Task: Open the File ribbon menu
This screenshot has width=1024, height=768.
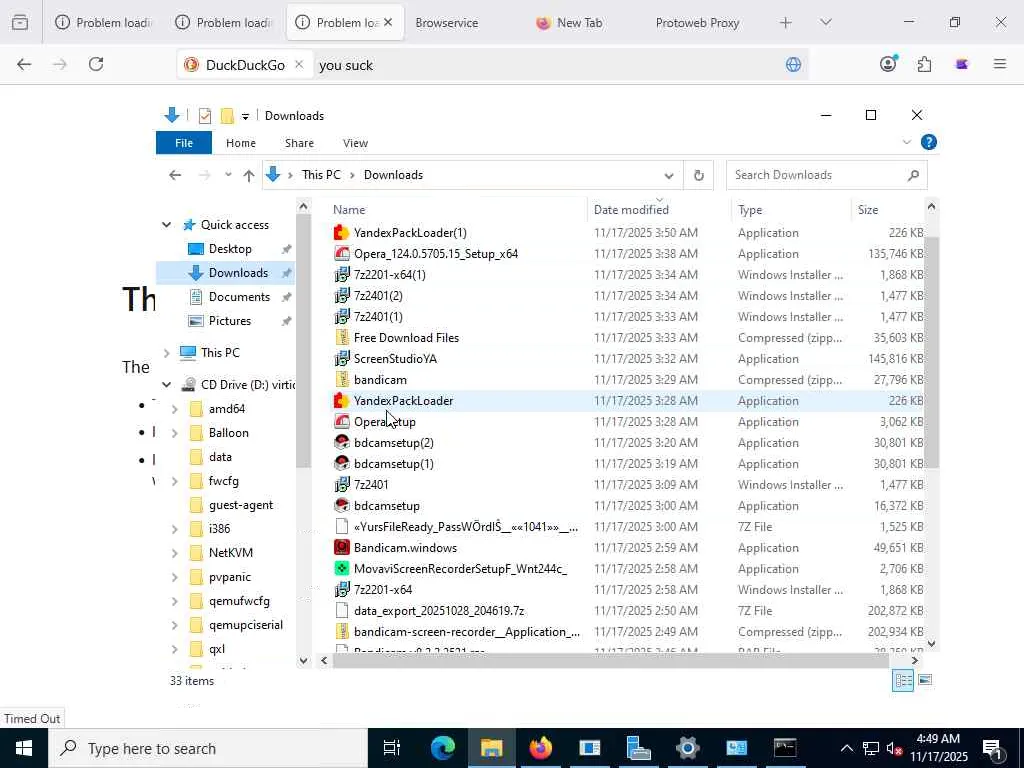Action: tap(184, 142)
